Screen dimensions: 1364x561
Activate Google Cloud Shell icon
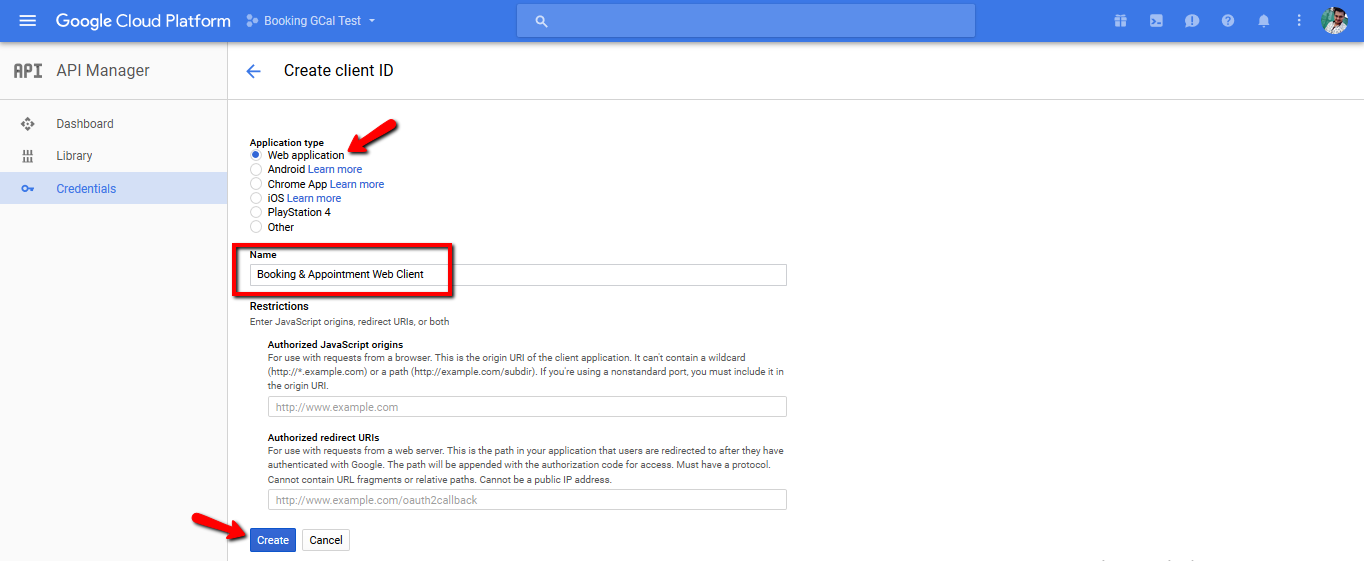tap(1156, 21)
